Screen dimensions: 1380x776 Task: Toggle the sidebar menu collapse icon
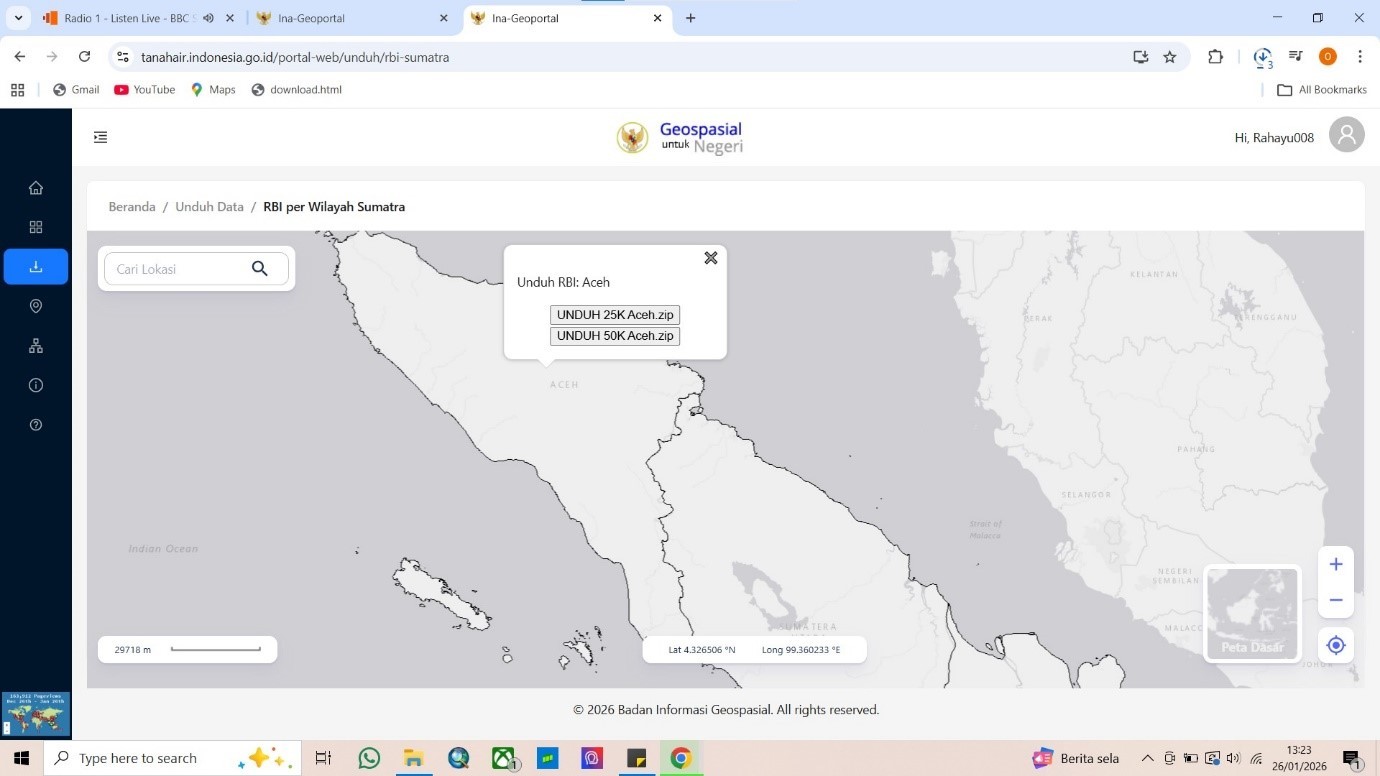point(100,137)
